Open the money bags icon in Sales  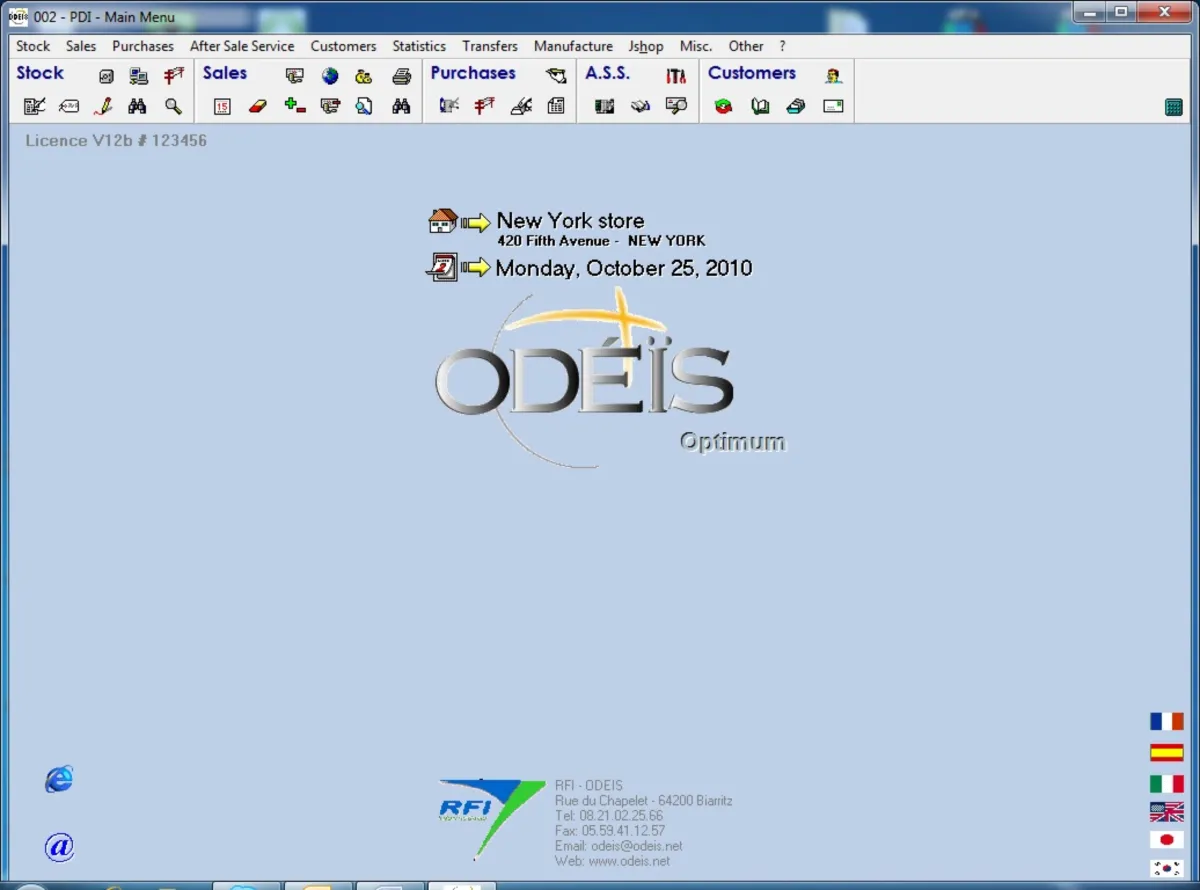pyautogui.click(x=364, y=76)
